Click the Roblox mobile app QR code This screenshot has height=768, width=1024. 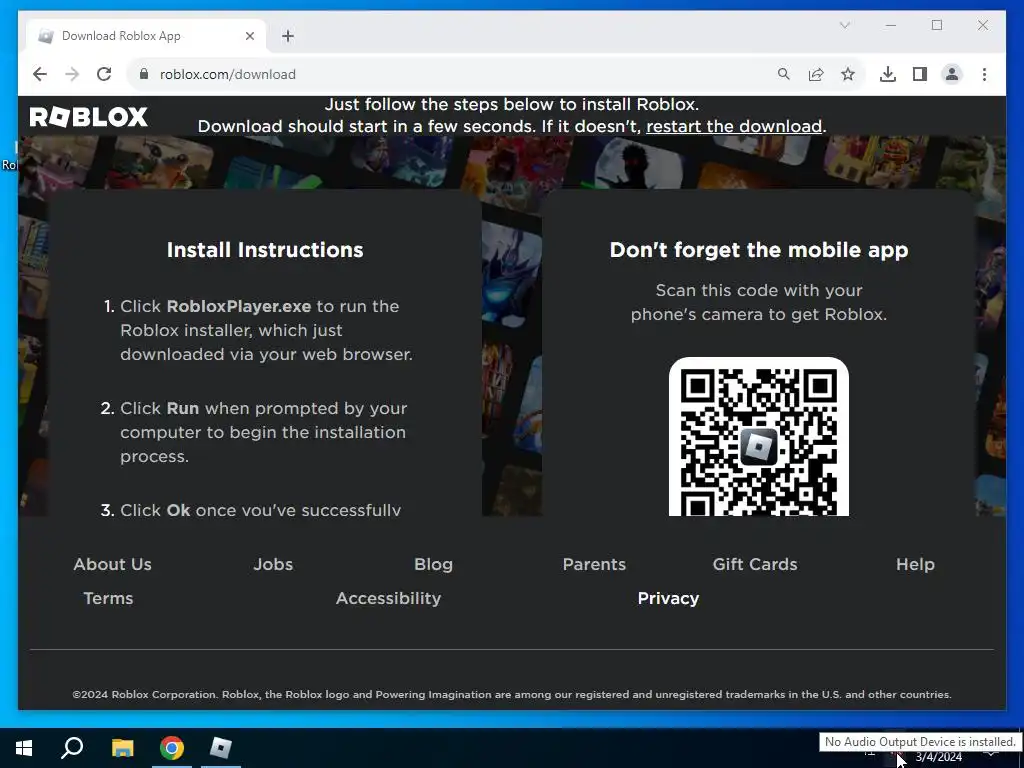759,438
